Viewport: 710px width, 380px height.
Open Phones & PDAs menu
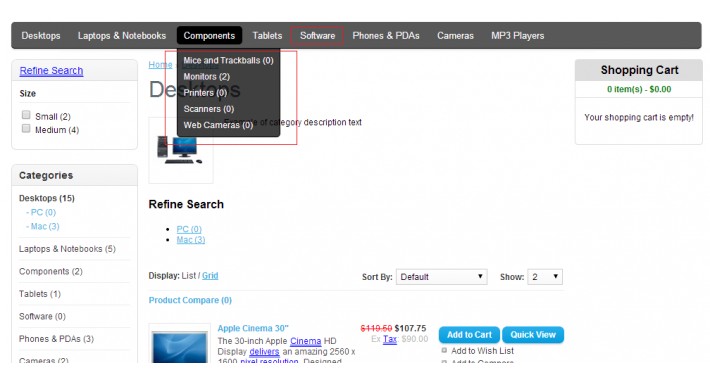pyautogui.click(x=386, y=35)
